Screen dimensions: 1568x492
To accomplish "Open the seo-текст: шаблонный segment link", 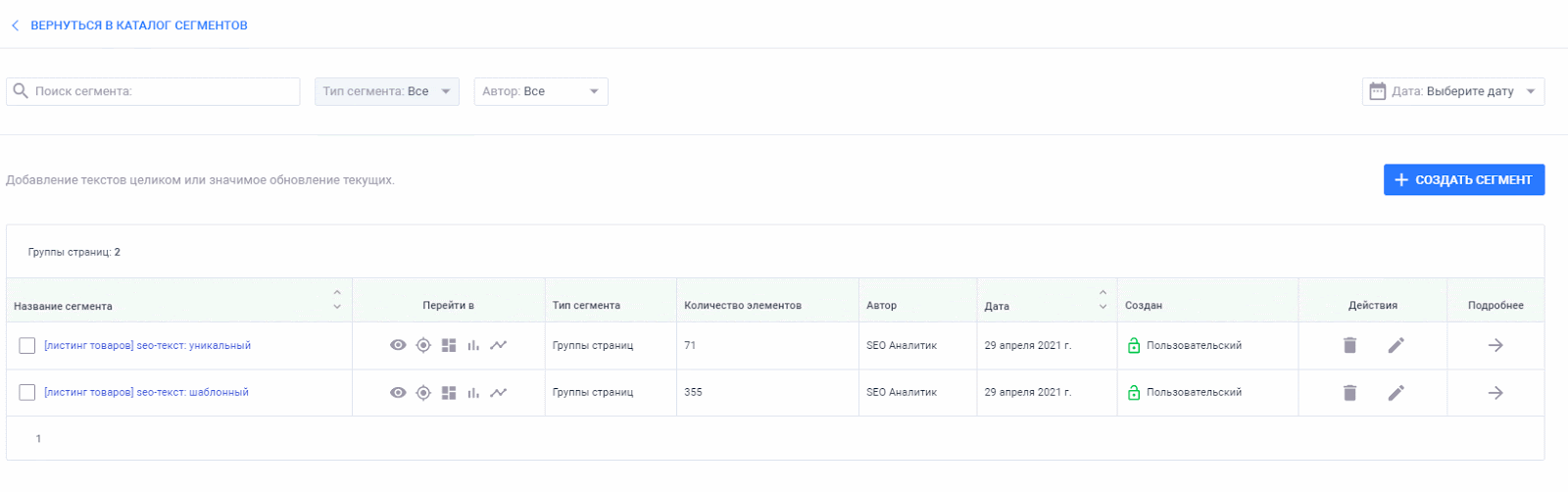I will tap(146, 392).
